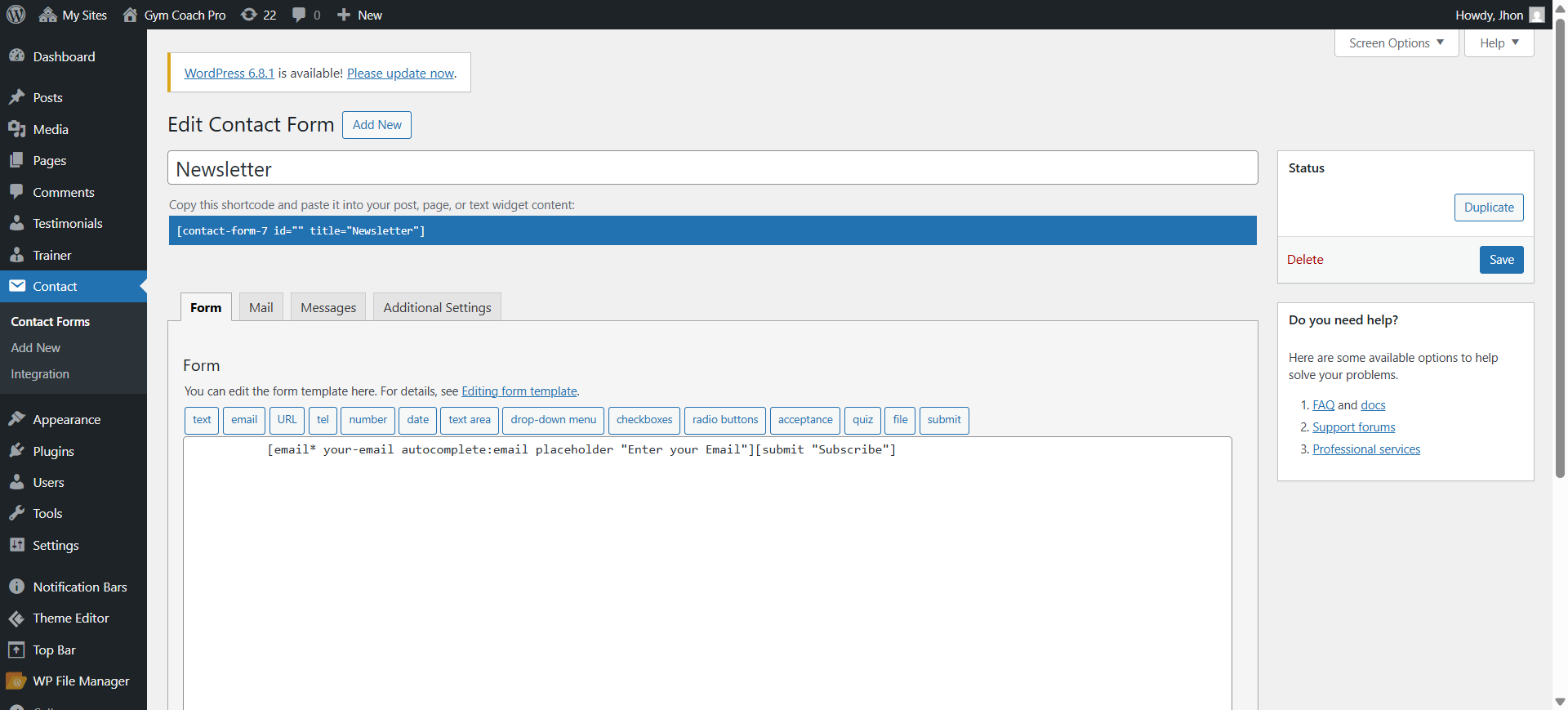Screen dimensions: 1568x710
Task: Select the contact-form-7 shortcode field
Action: [712, 230]
